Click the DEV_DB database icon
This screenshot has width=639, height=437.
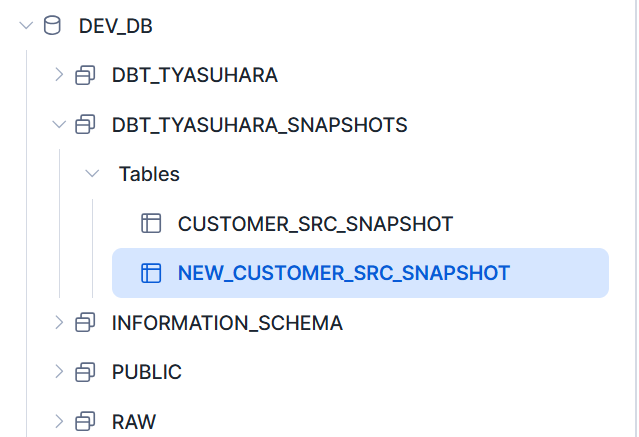[52, 26]
